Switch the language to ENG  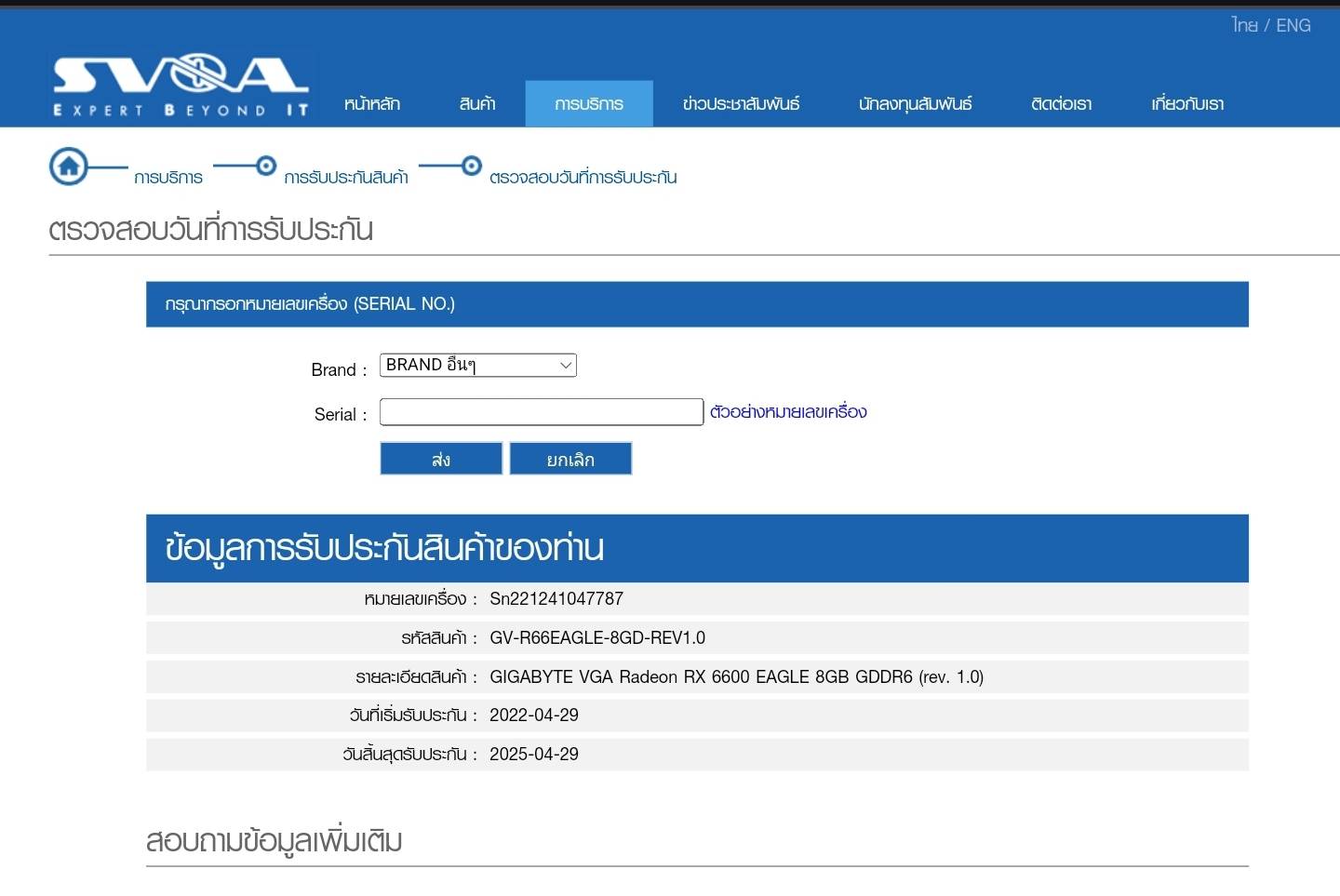coord(1293,26)
